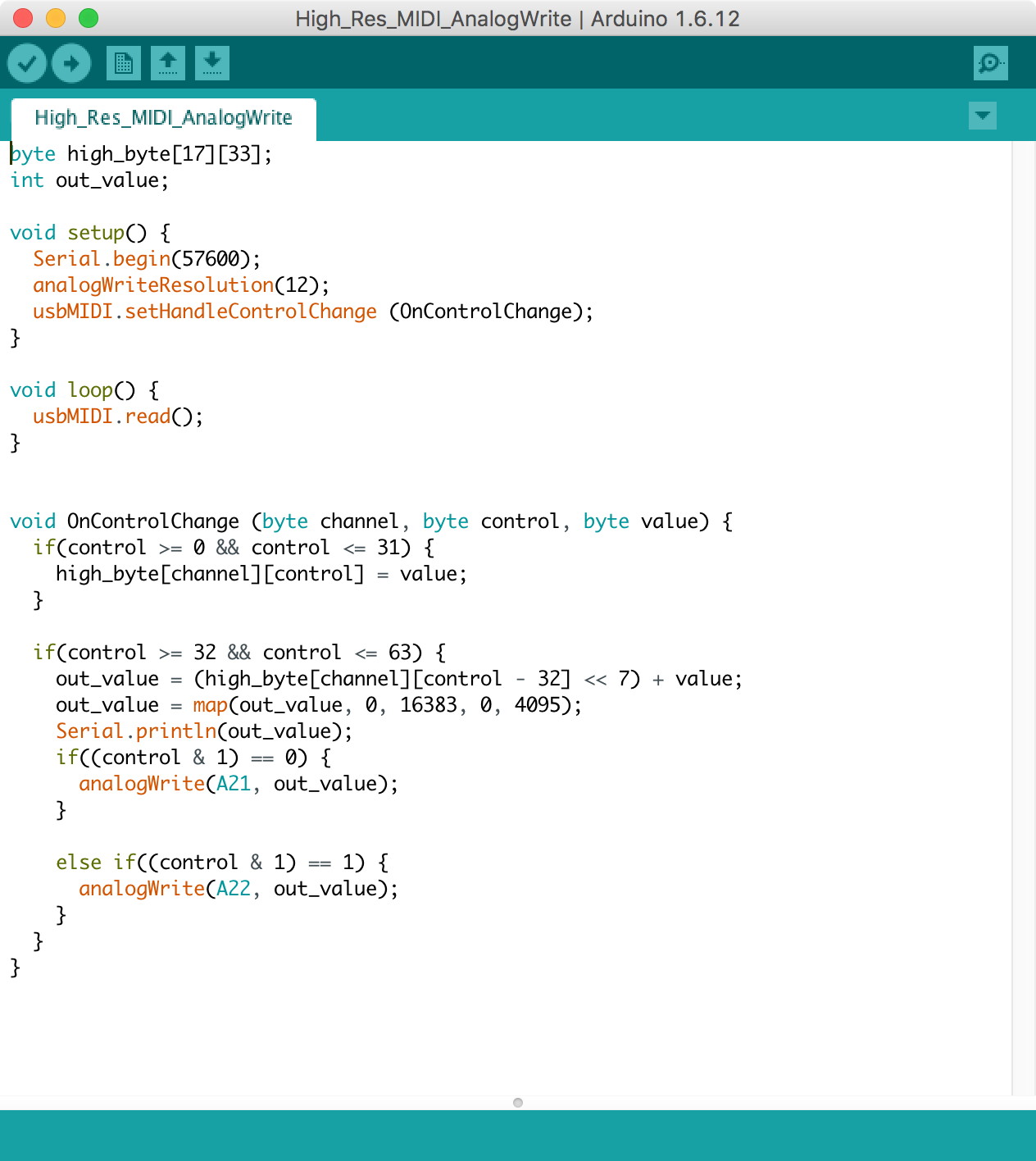Click the Verify checkmark icon to compile
This screenshot has height=1161, width=1036.
[x=26, y=62]
